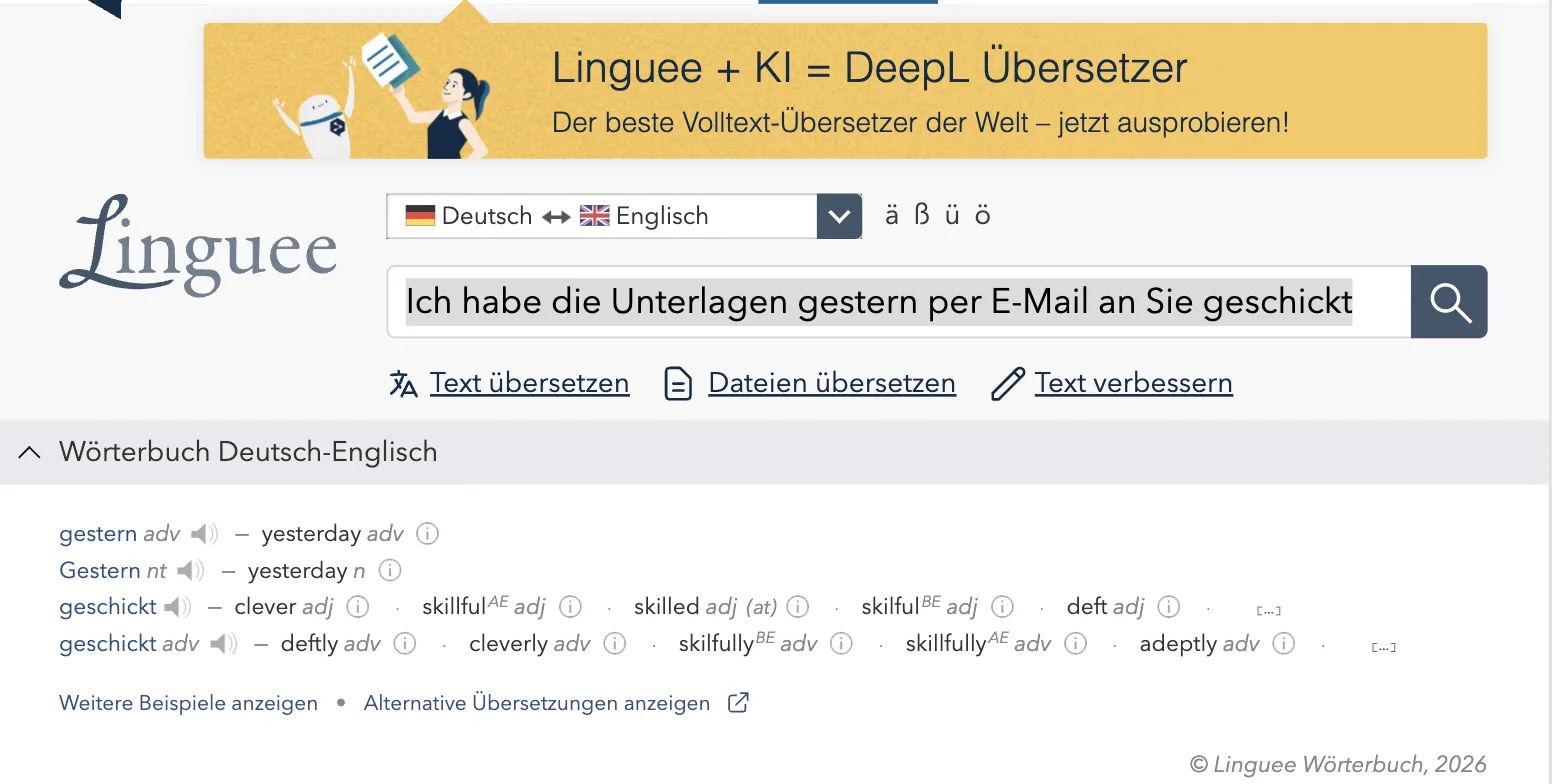Screen dimensions: 1552x784
Task: Open the Dateien übersetzen link
Action: tap(832, 383)
